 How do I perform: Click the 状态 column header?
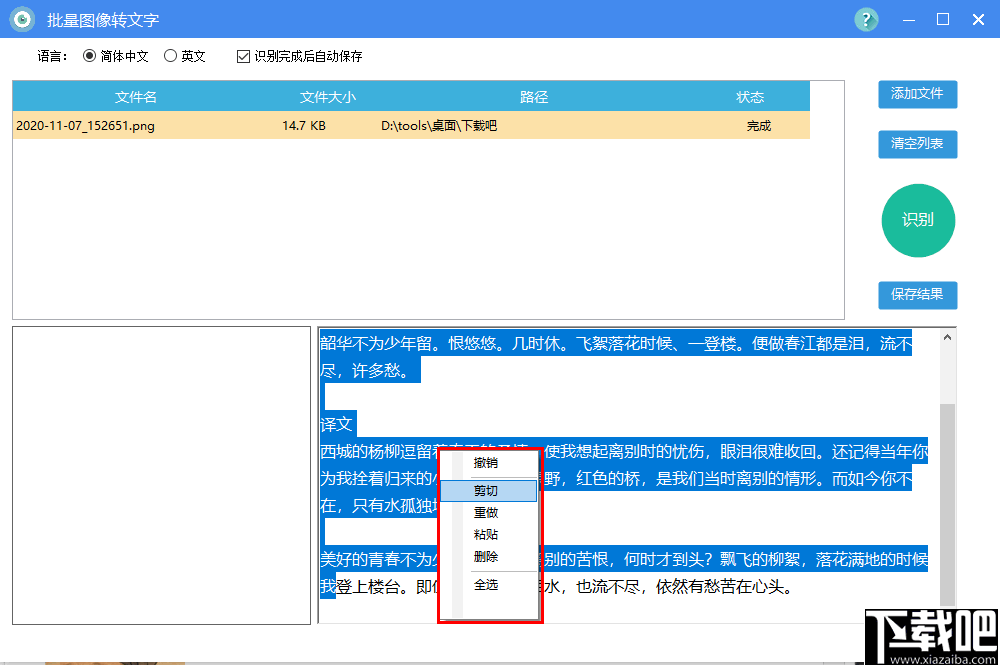746,97
